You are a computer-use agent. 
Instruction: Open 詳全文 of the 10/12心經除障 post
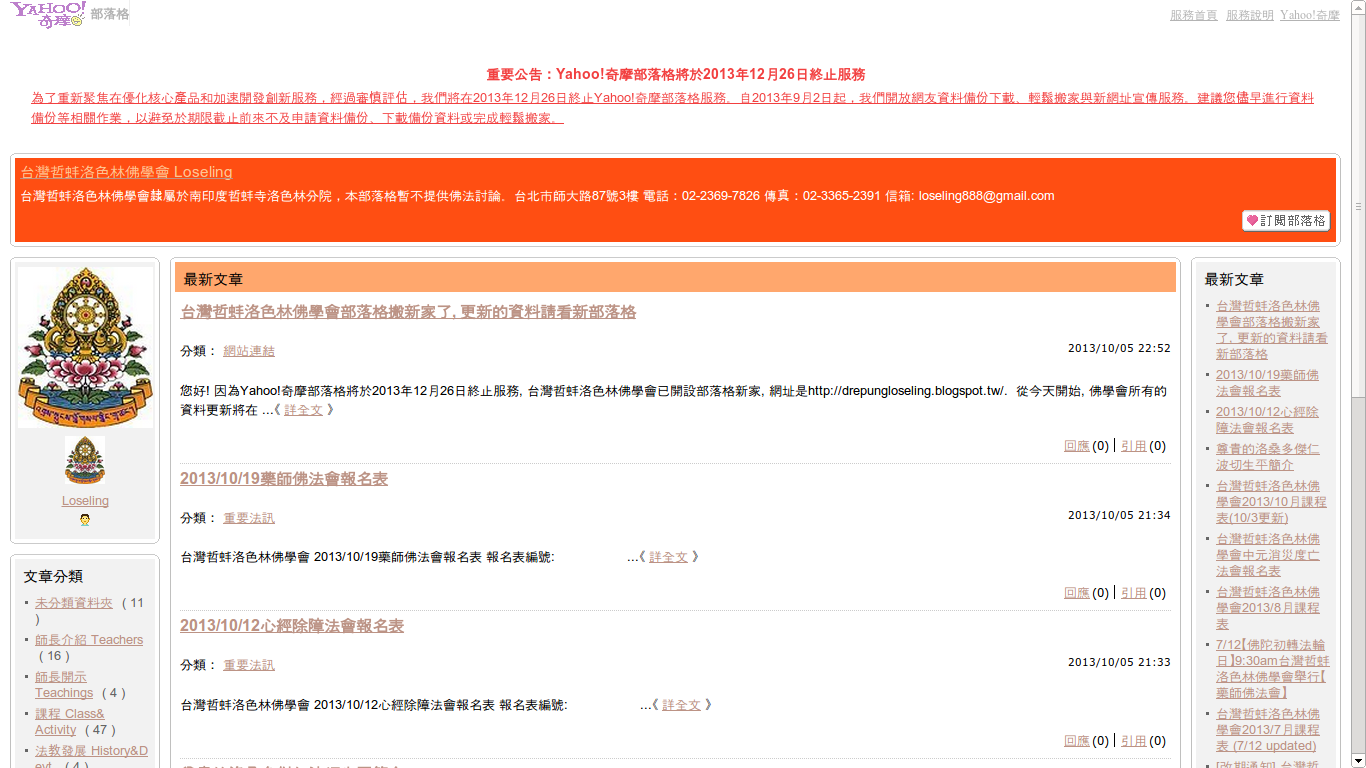pyautogui.click(x=682, y=705)
